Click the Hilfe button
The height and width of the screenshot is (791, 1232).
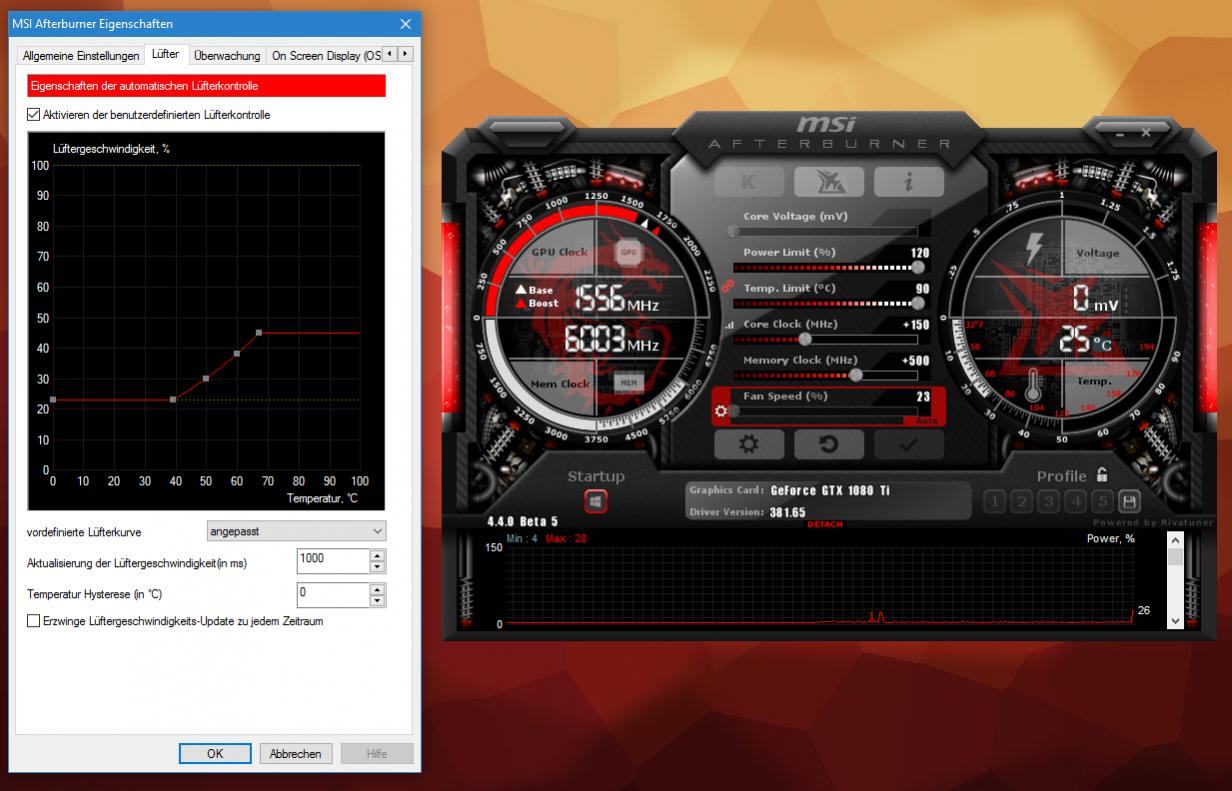377,754
